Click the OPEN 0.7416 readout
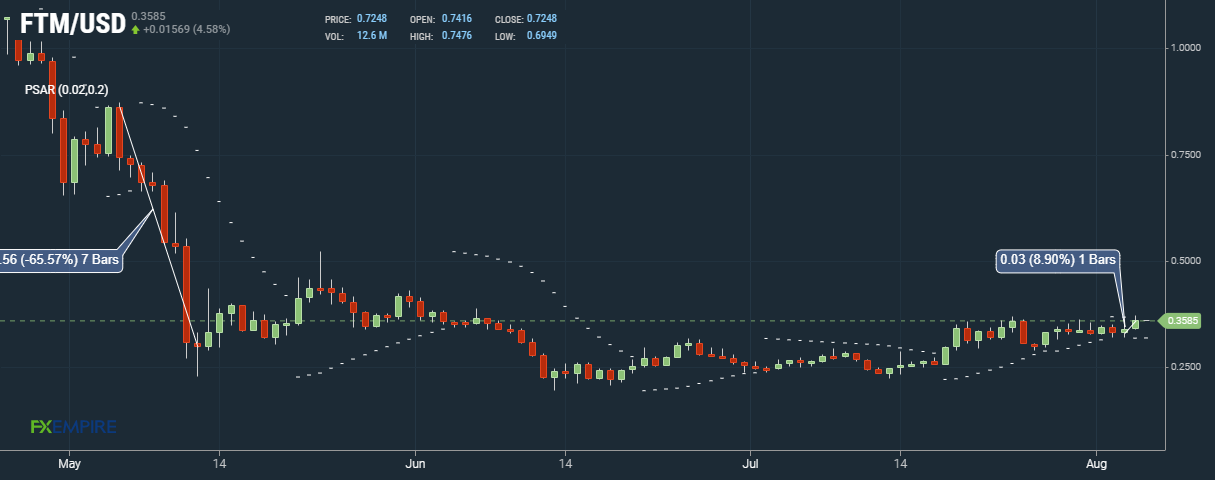 [441, 20]
